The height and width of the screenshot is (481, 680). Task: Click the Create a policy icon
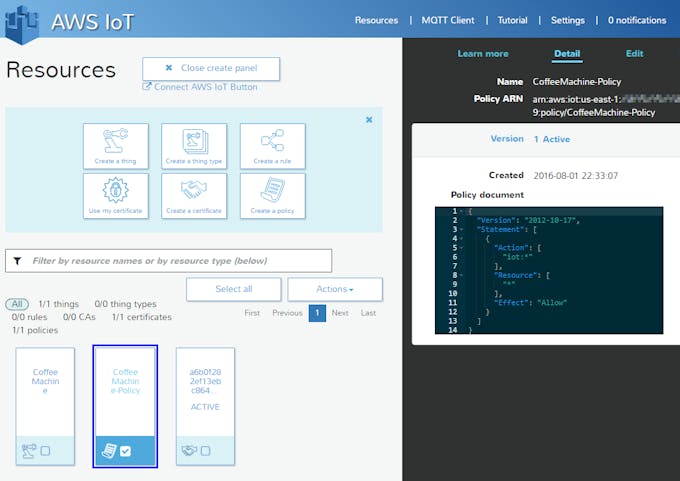click(x=272, y=195)
